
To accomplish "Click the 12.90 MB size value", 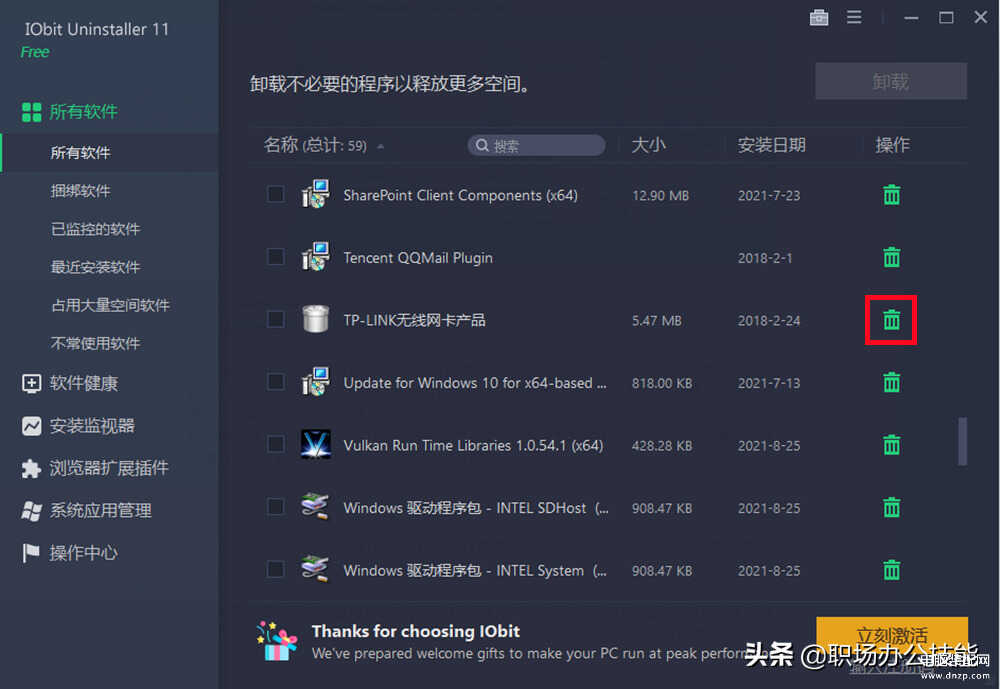I will 661,195.
